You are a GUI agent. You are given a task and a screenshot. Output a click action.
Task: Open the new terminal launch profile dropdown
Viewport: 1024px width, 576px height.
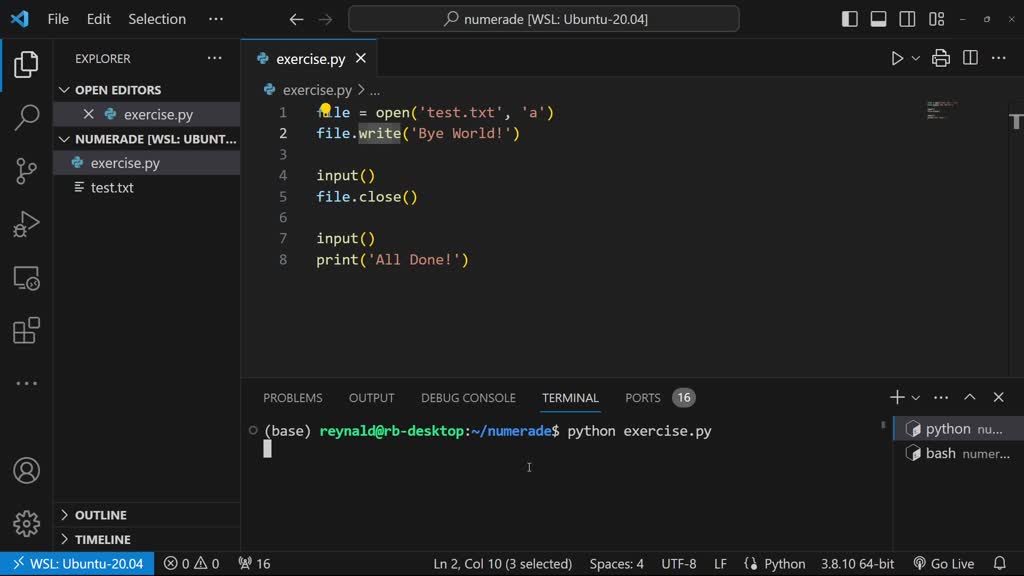916,398
